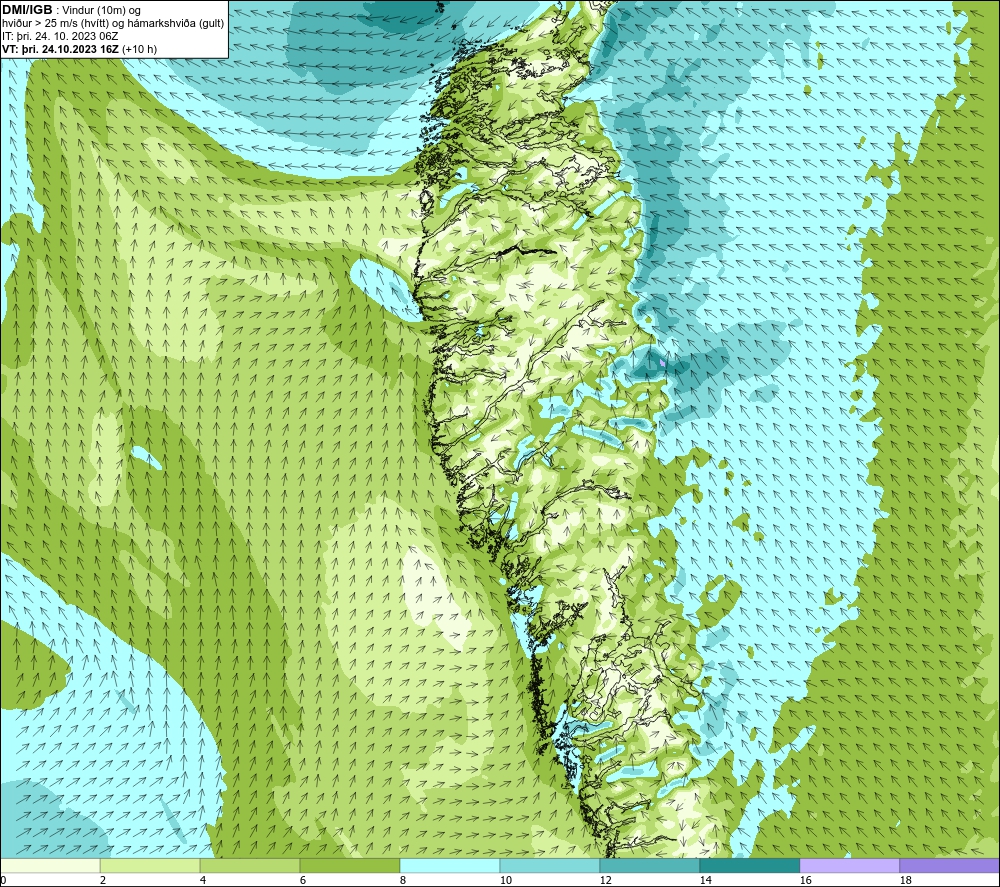This screenshot has width=1000, height=887.
Task: Click the '10' scale tick label
Action: click(x=506, y=881)
